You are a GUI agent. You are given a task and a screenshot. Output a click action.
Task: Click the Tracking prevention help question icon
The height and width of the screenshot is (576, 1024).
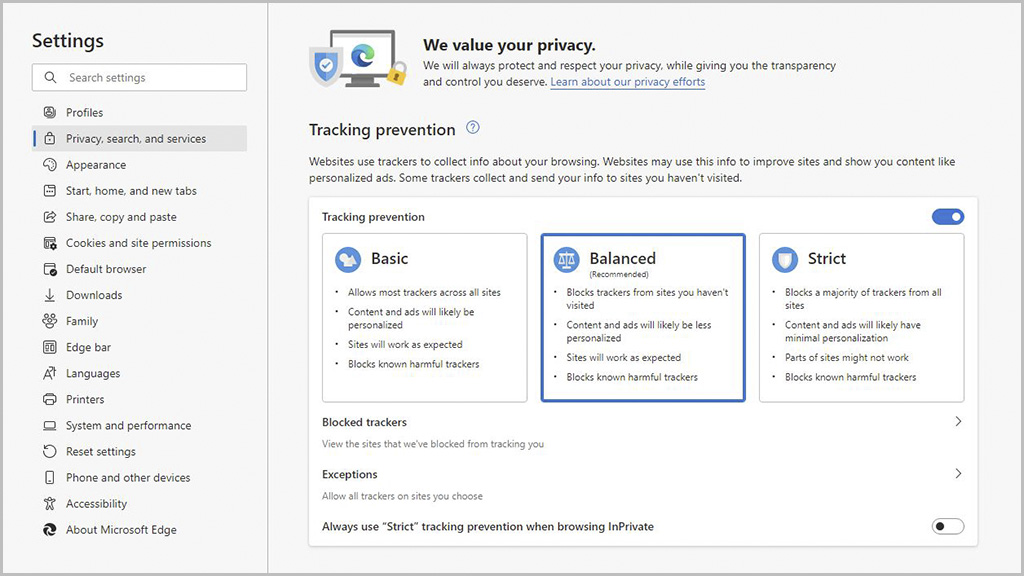(473, 128)
